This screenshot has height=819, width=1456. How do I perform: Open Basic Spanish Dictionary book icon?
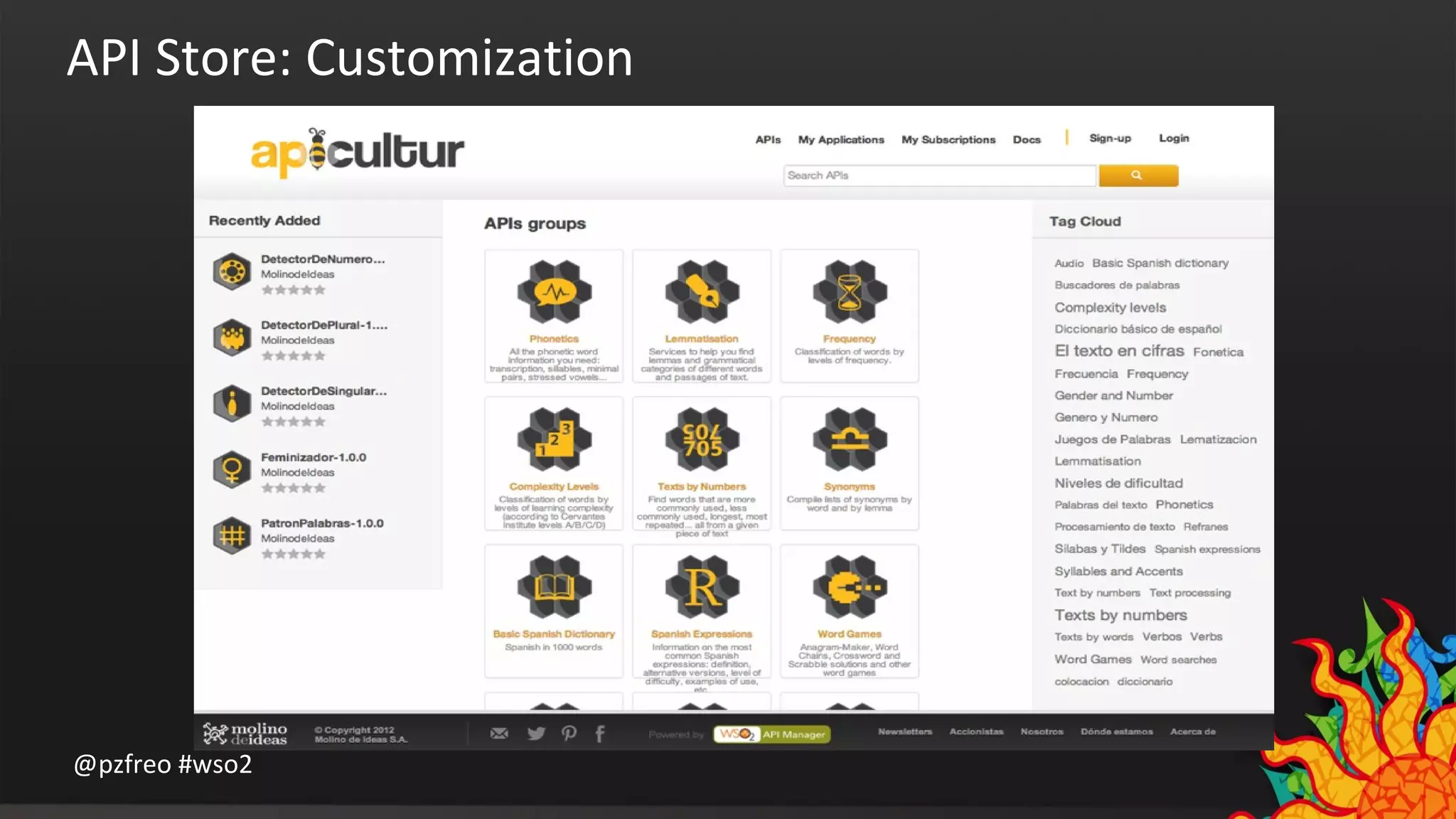coord(554,587)
